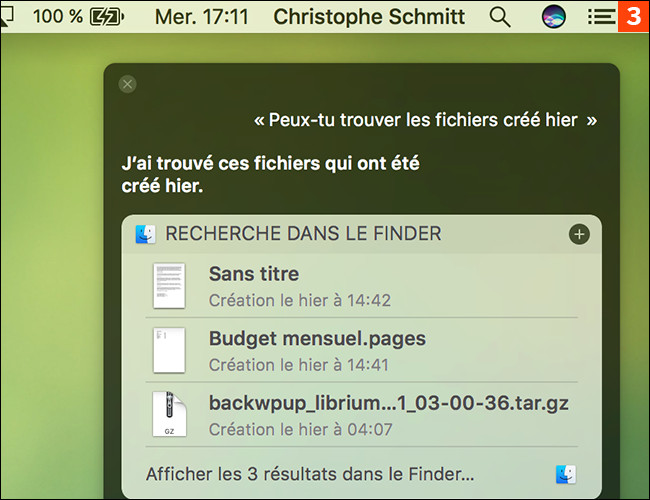Open Afficher les 3 résultats dans le Finder
This screenshot has height=500, width=650.
click(310, 474)
